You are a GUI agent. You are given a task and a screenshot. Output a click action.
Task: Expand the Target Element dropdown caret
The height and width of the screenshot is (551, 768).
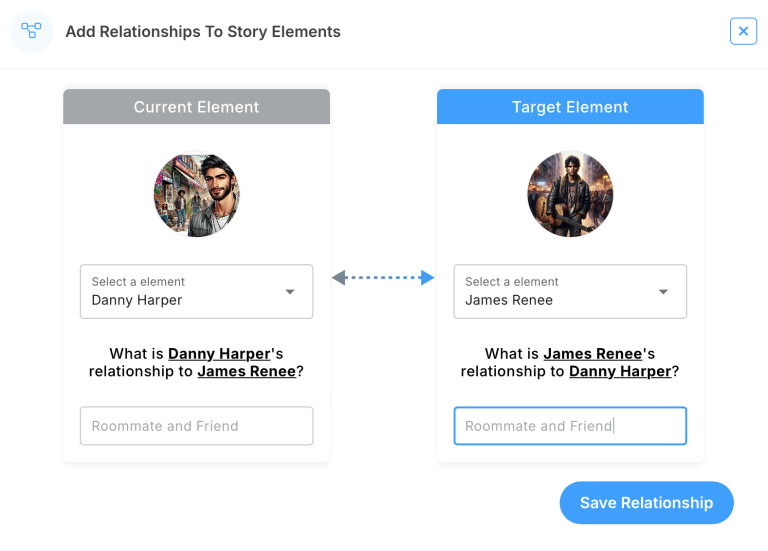click(663, 292)
